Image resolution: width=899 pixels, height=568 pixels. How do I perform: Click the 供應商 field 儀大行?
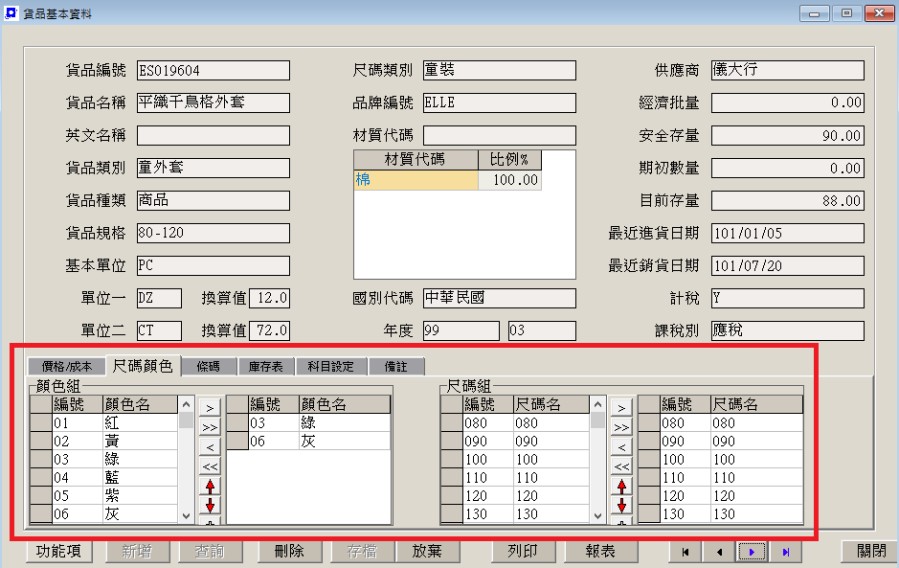tap(787, 70)
